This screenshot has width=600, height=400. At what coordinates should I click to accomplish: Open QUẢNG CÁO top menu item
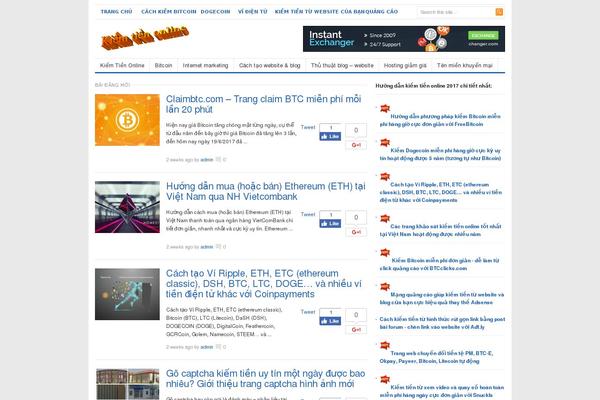pos(382,11)
